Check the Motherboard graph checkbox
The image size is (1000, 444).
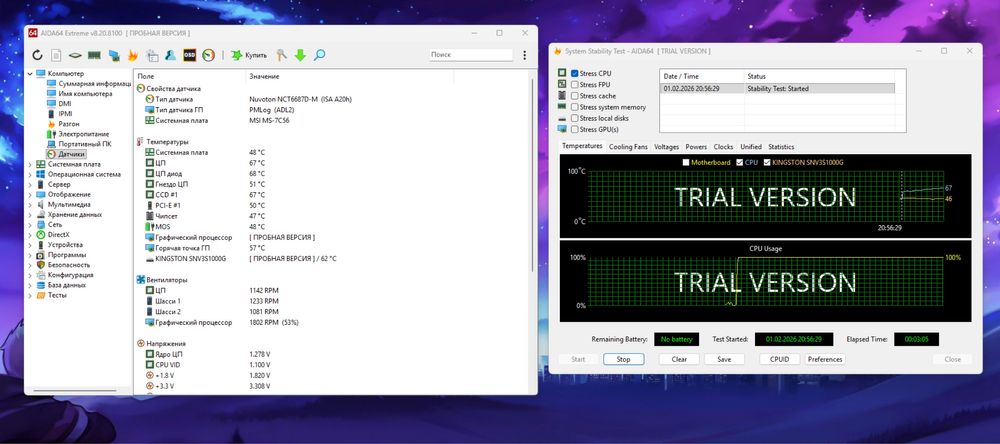pyautogui.click(x=686, y=163)
